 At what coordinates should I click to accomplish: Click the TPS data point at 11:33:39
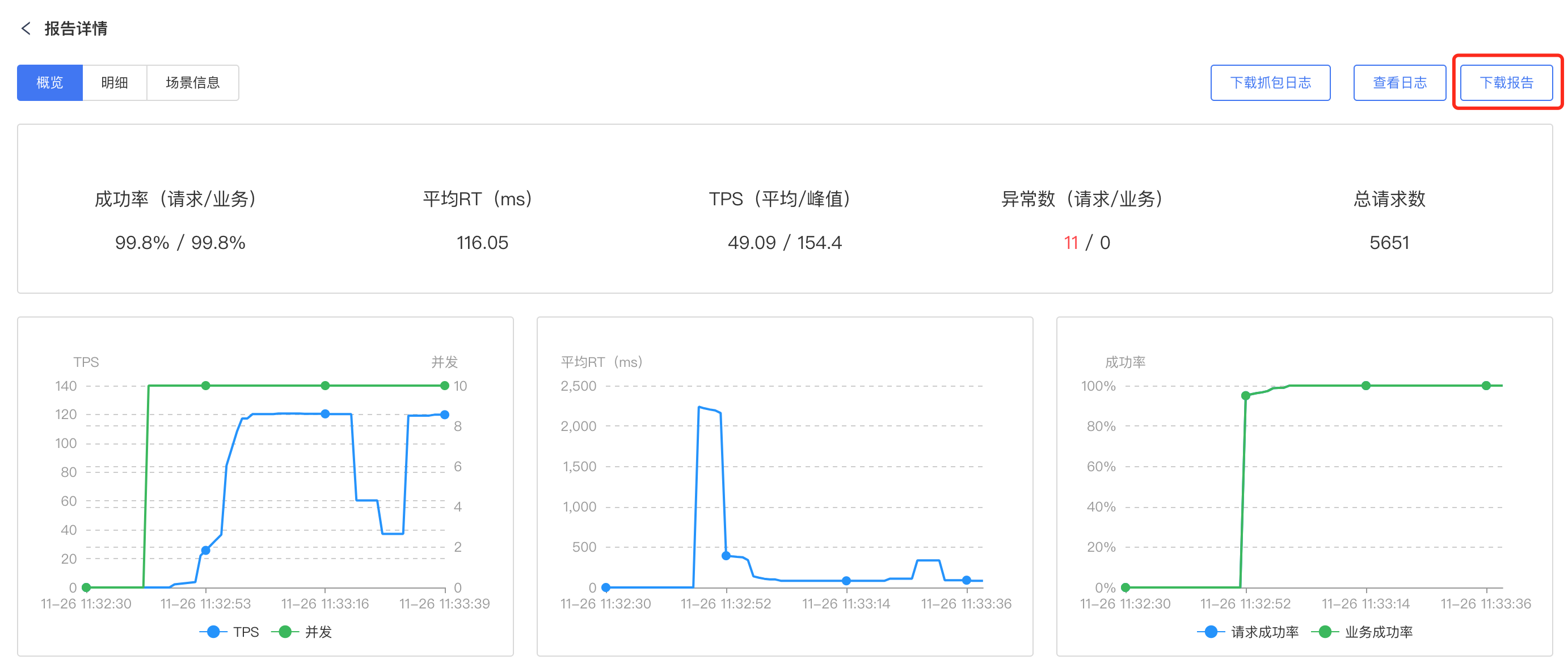(x=445, y=415)
